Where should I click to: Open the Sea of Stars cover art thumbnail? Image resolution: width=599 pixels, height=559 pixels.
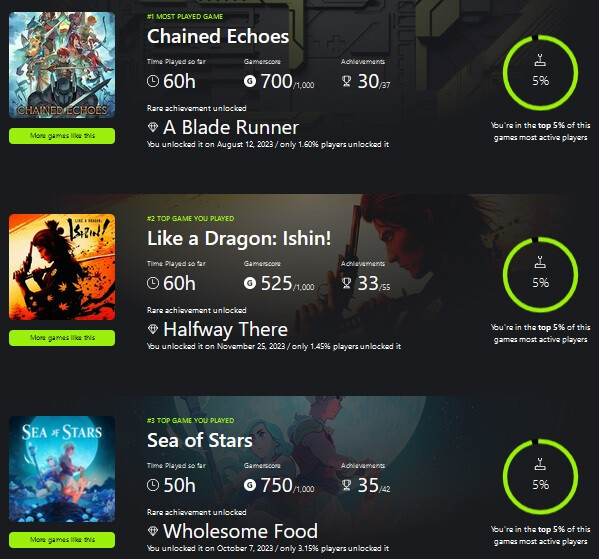coord(62,469)
